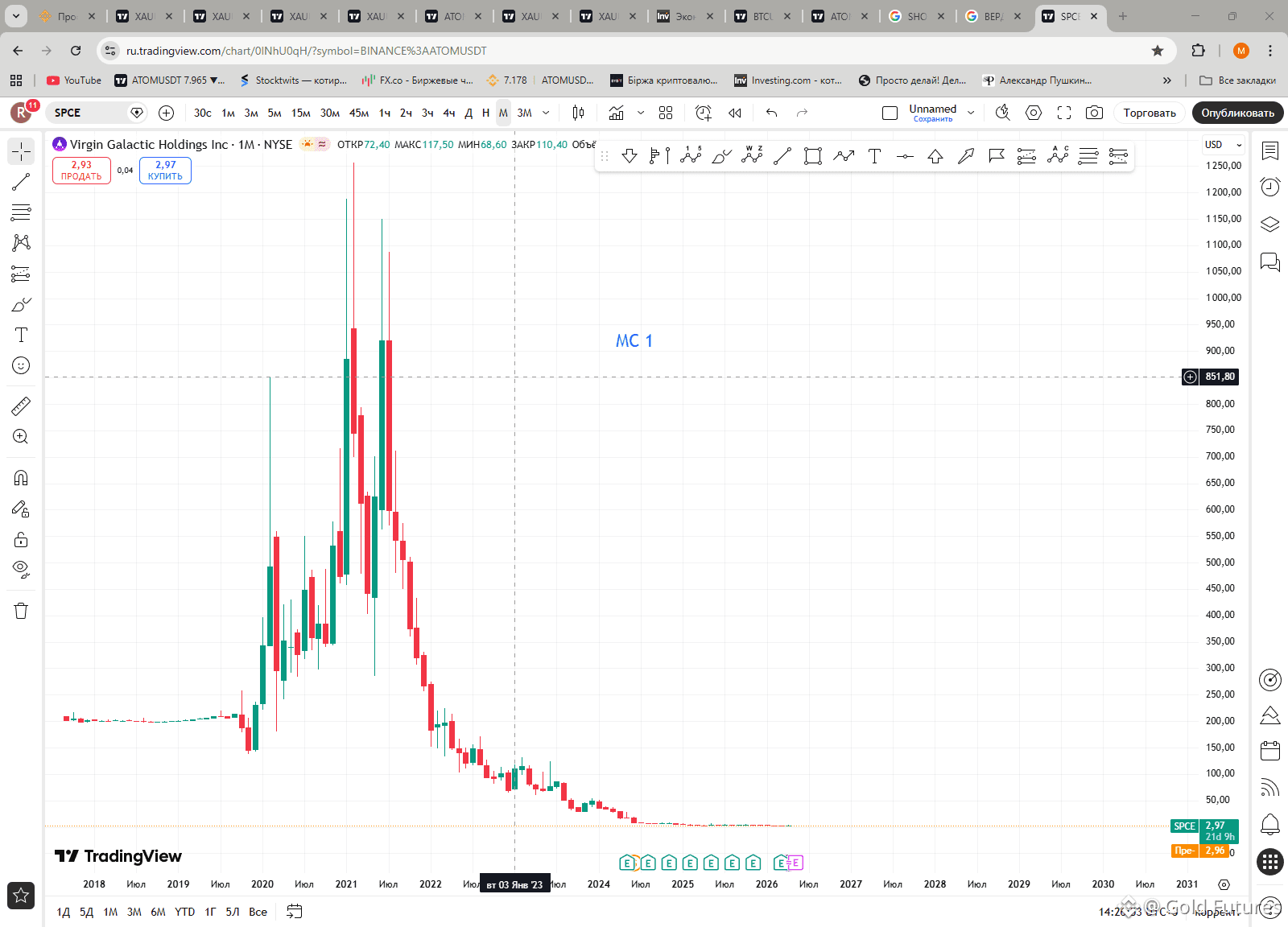The width and height of the screenshot is (1288, 927).
Task: Select the ruler measure tool
Action: coord(21,406)
